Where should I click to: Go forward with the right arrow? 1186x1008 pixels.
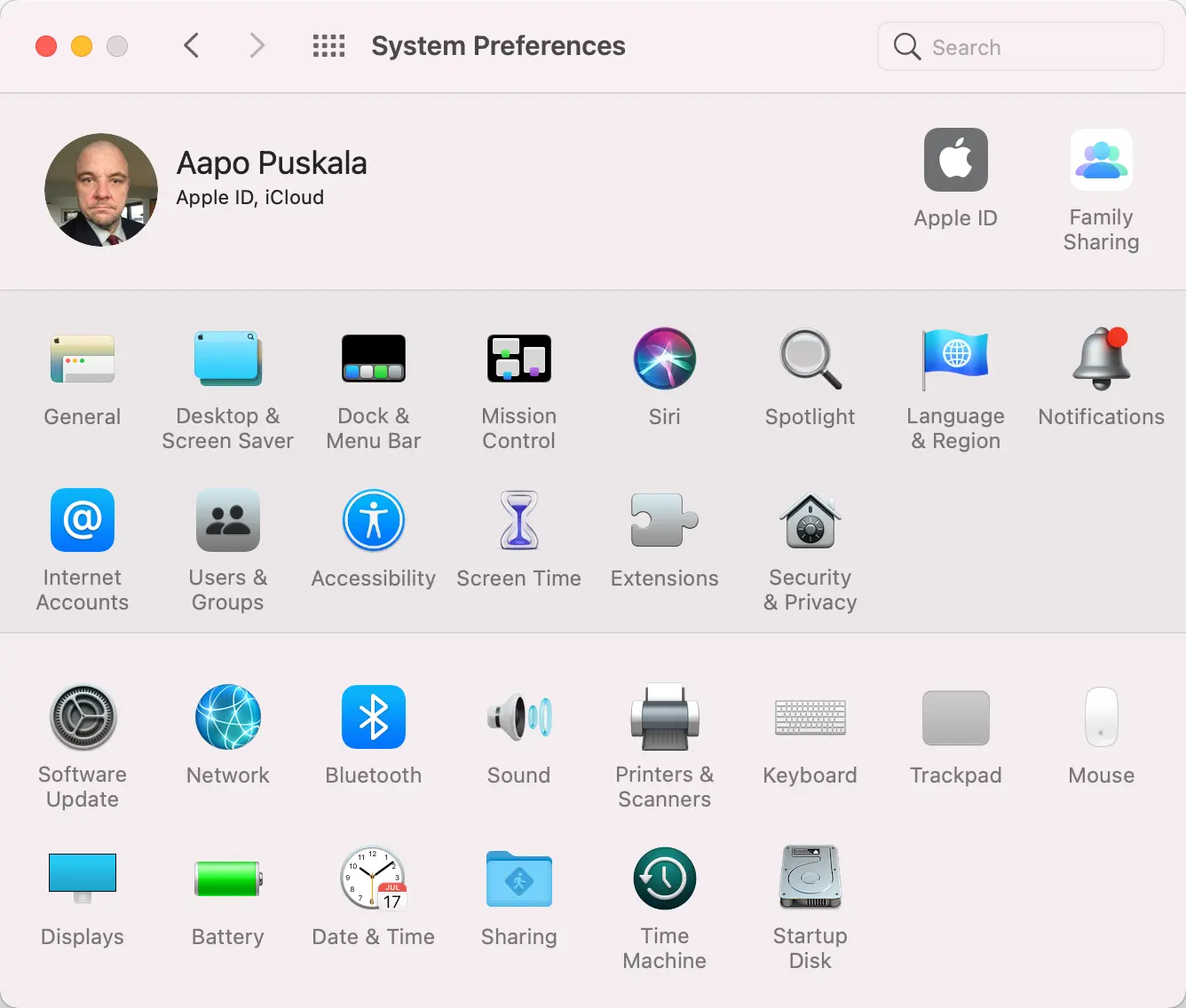point(257,45)
